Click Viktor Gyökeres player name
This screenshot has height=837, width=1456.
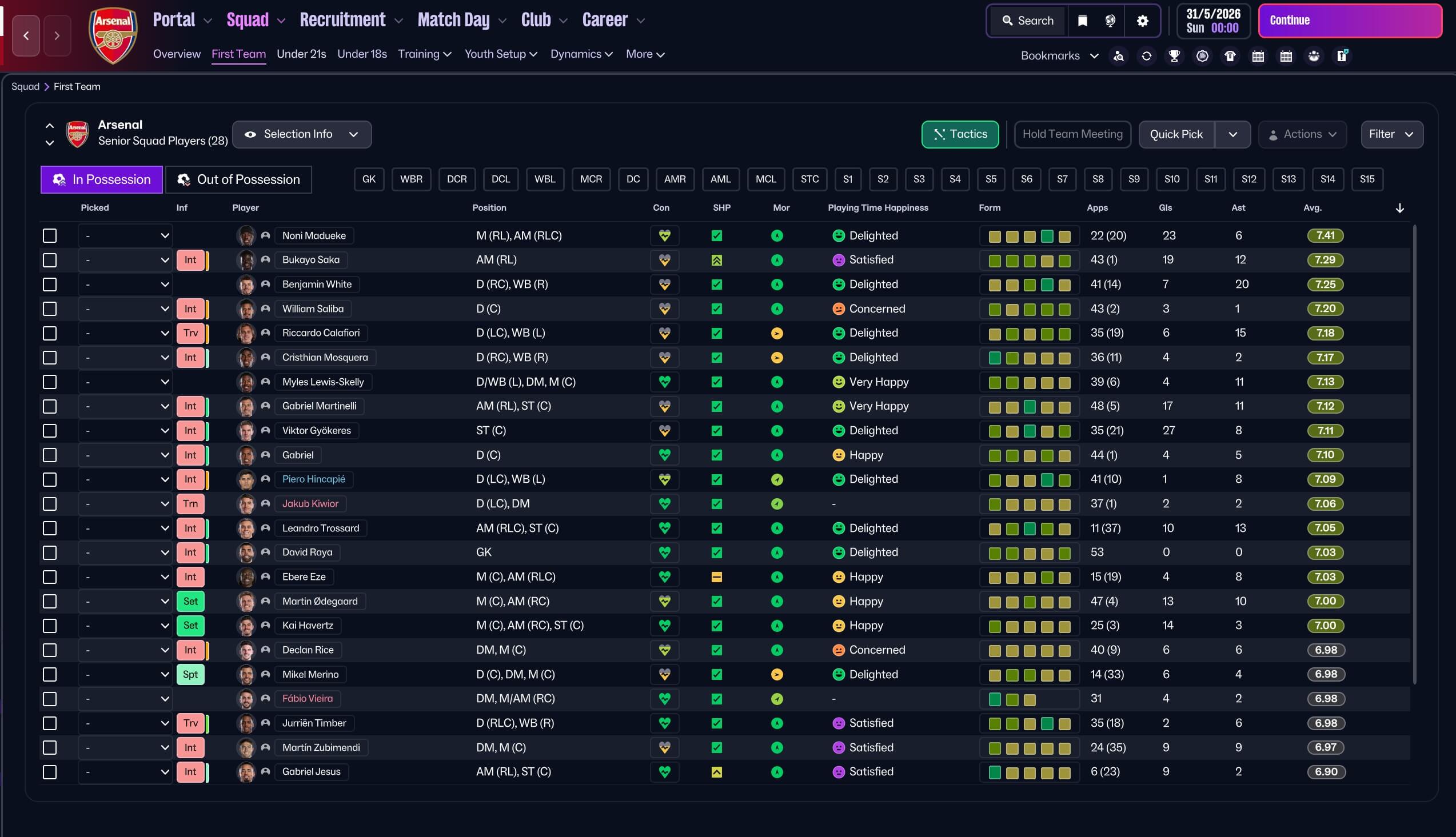(316, 431)
